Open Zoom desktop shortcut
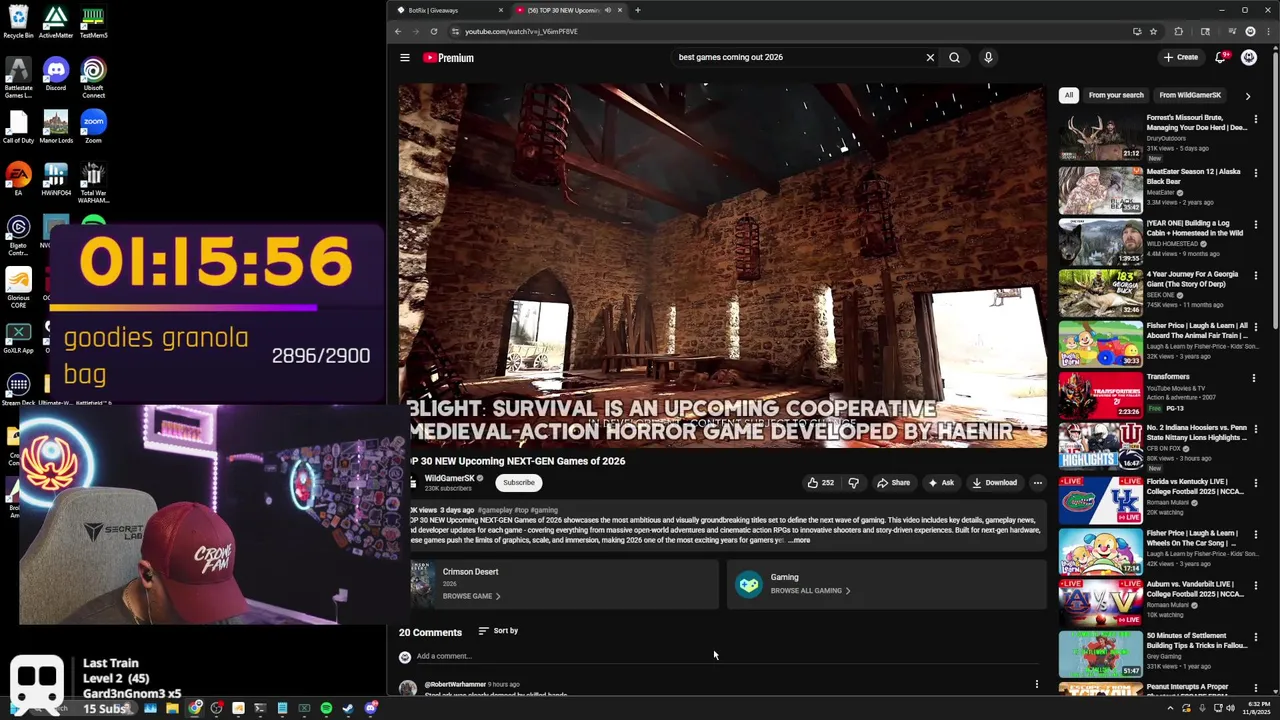This screenshot has height=720, width=1280. pos(93,128)
